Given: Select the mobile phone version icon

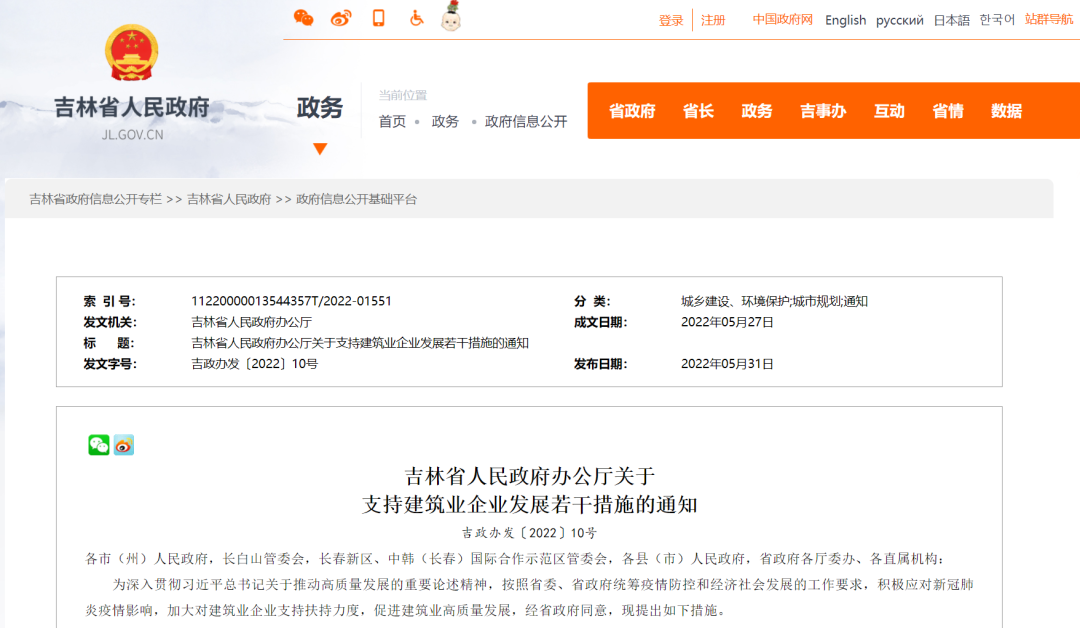Looking at the screenshot, I should pos(378,18).
